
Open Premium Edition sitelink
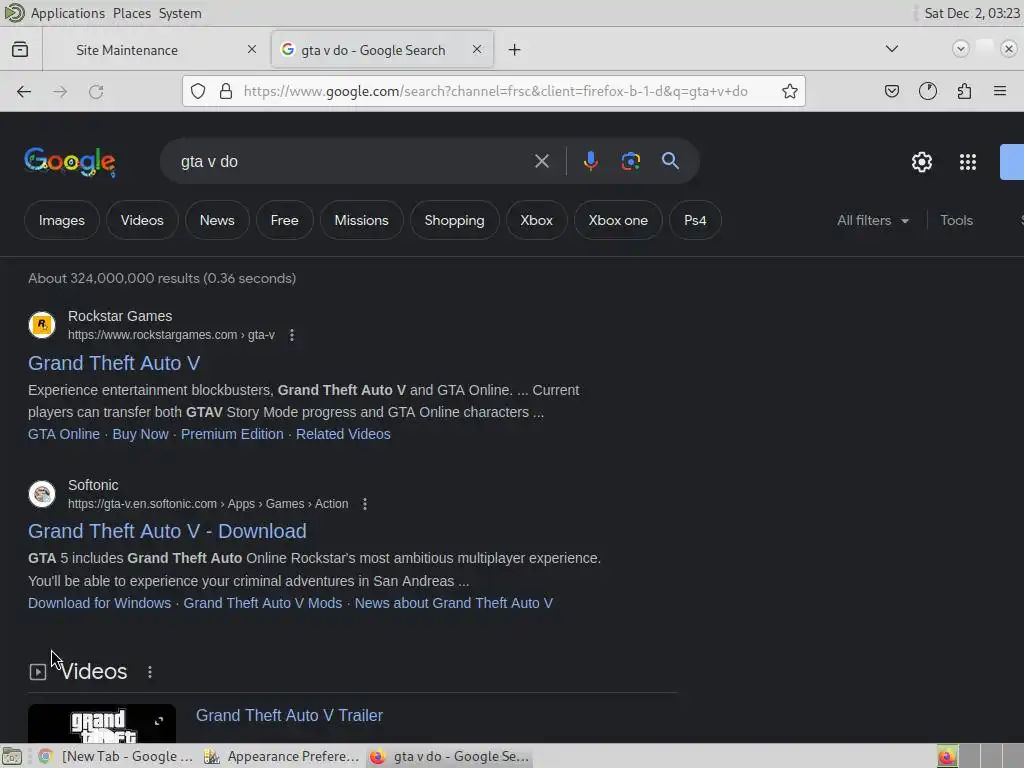tap(232, 434)
